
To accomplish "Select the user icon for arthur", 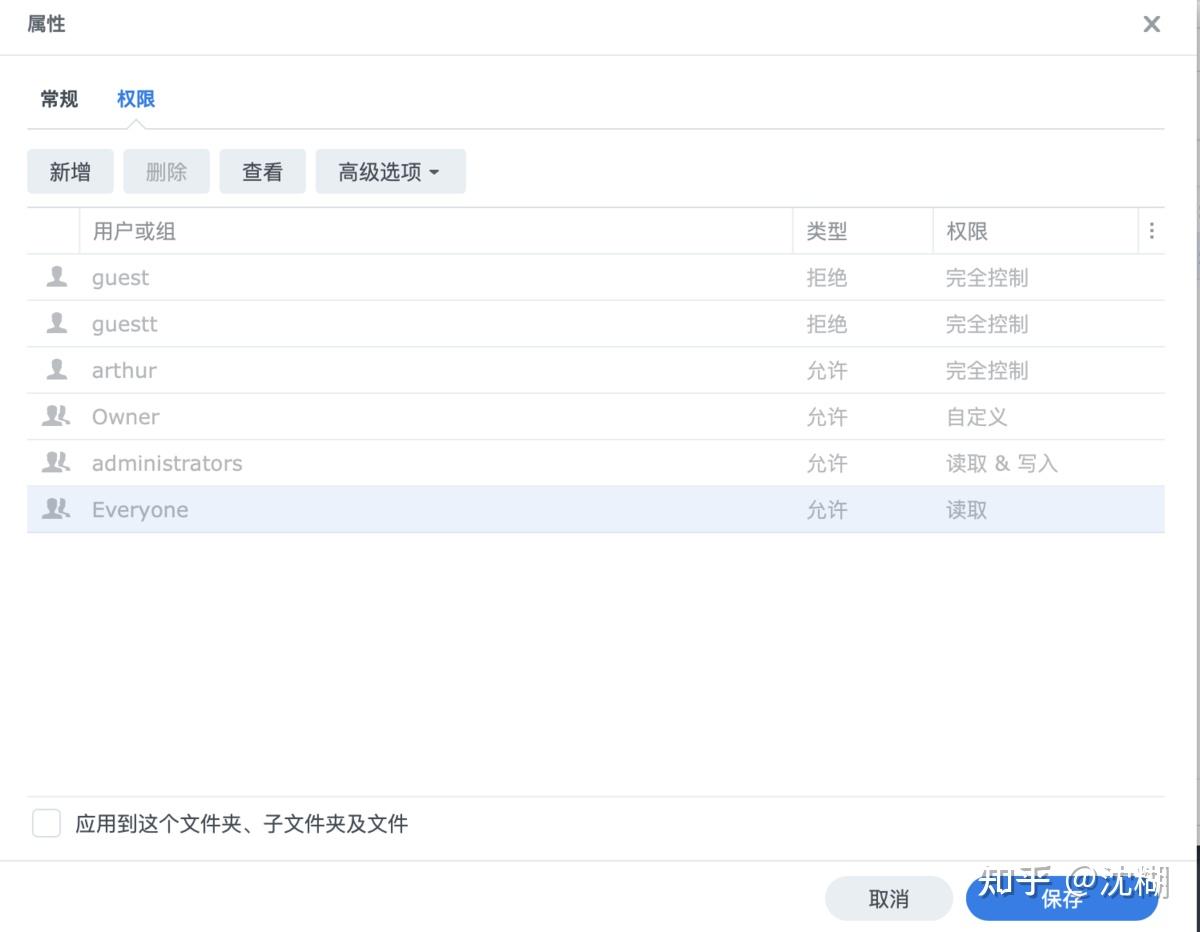I will 57,370.
